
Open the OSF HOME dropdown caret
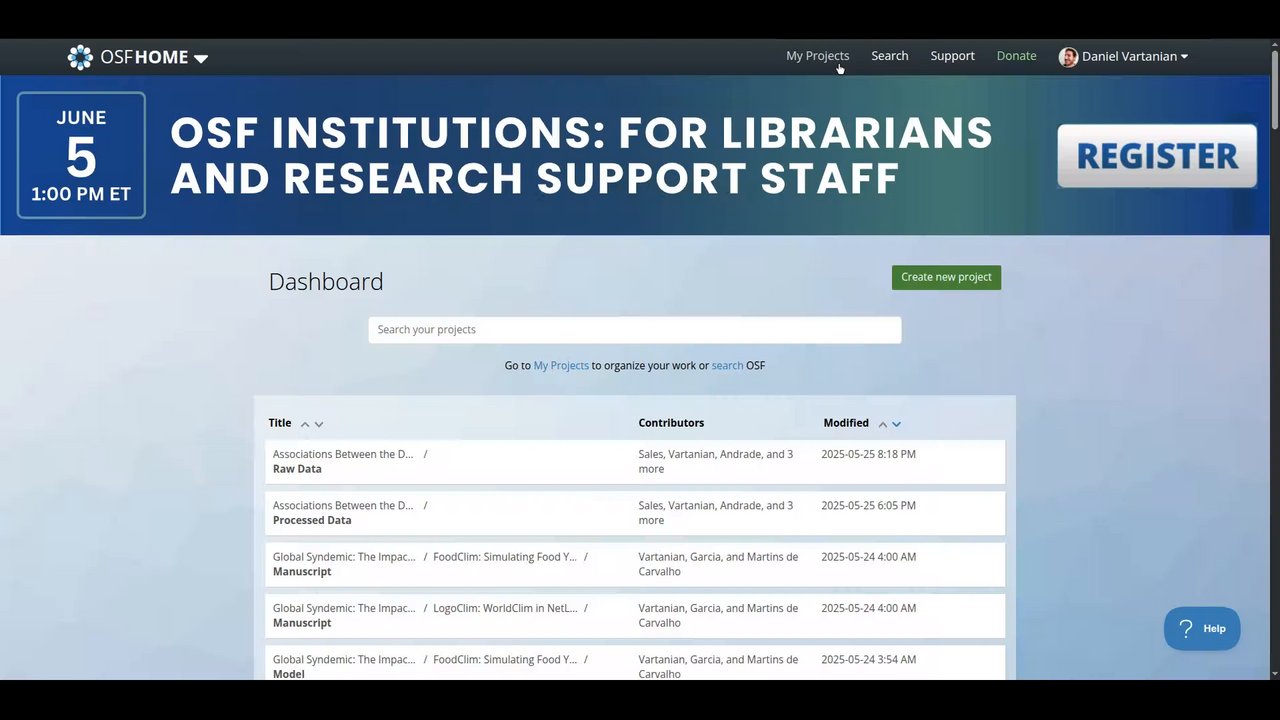[x=201, y=59]
